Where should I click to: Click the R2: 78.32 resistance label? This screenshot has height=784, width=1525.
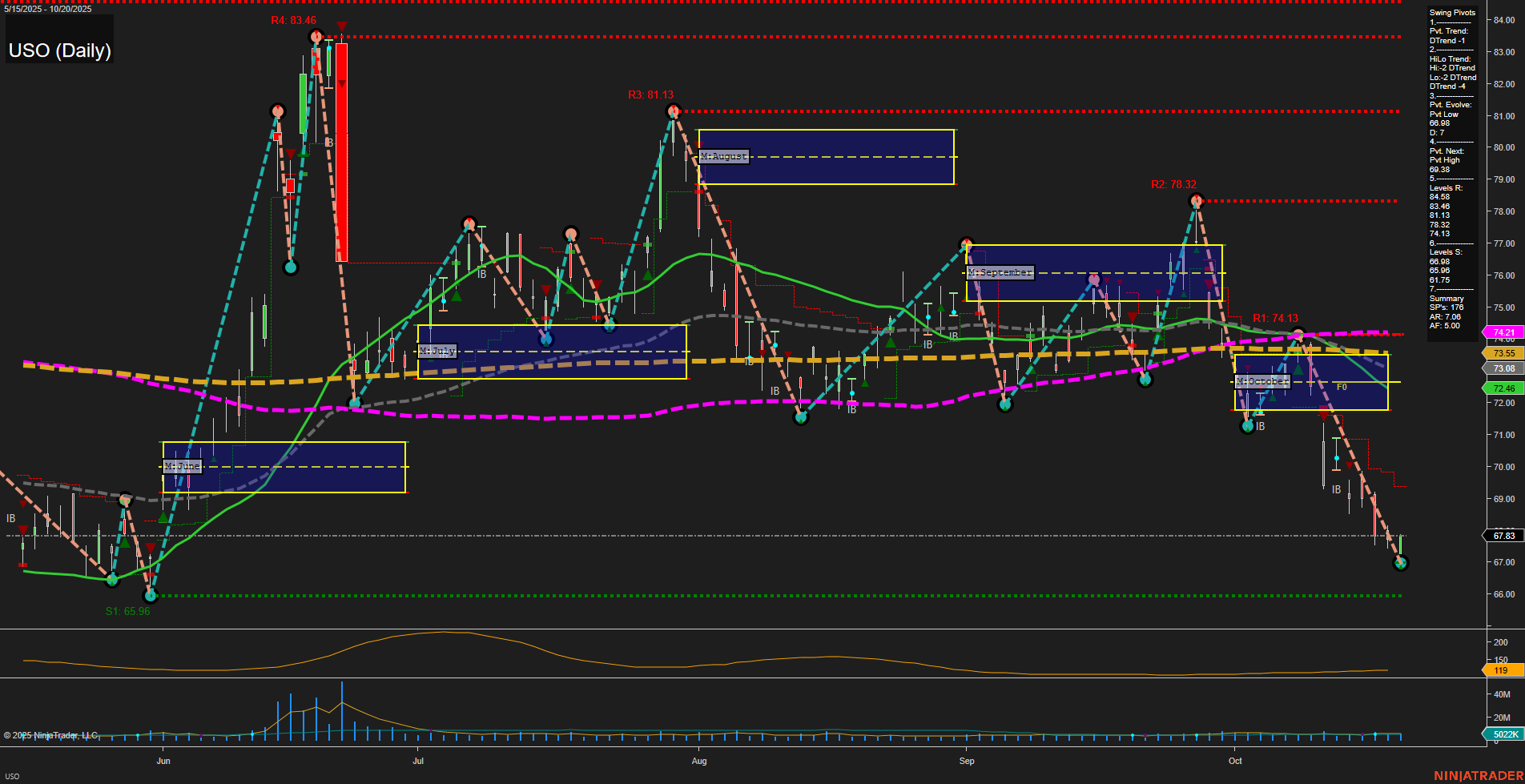coord(1173,183)
